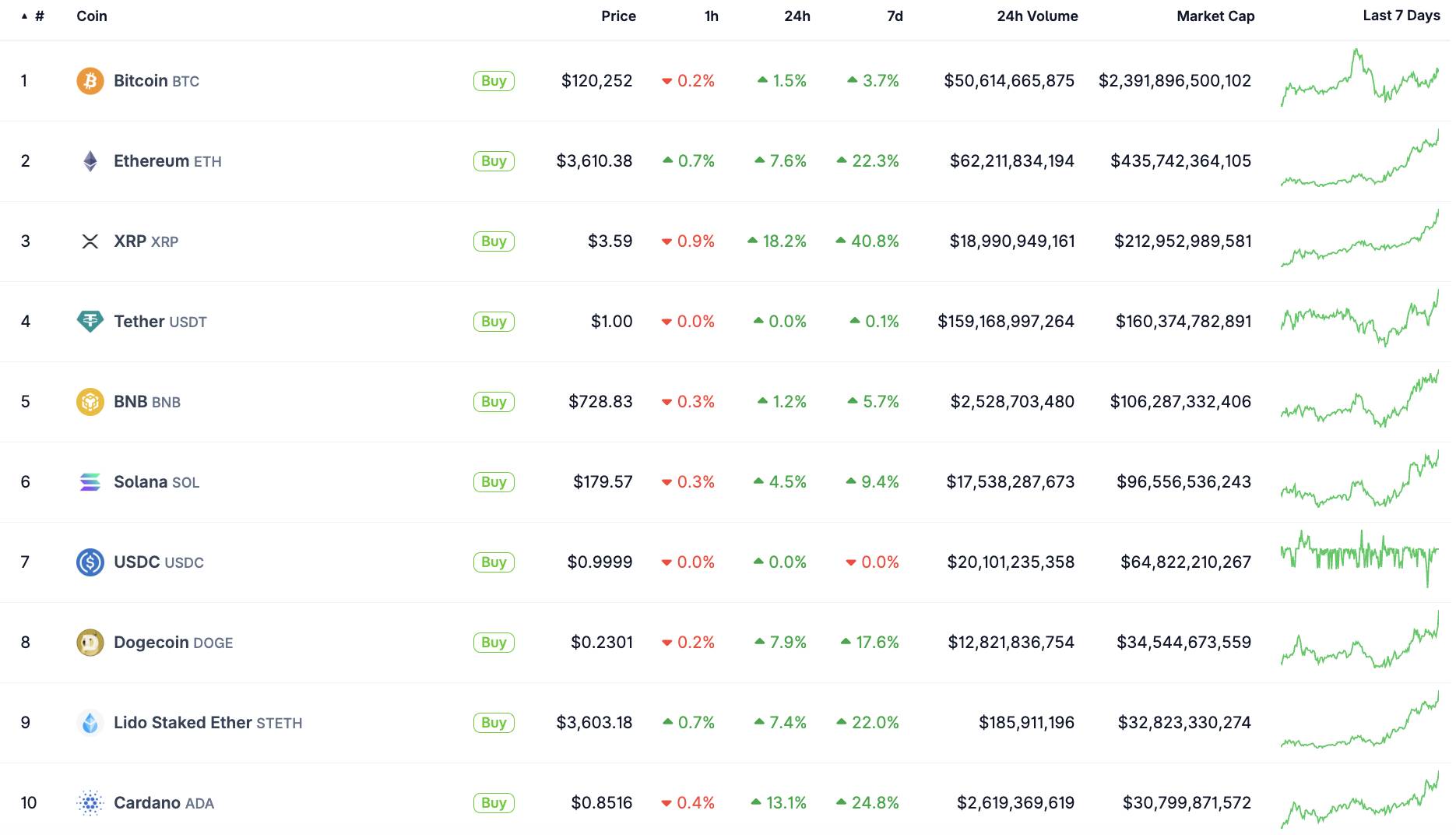Open the Bitcoin BTC coin page link
This screenshot has width=1456, height=835.
(157, 81)
